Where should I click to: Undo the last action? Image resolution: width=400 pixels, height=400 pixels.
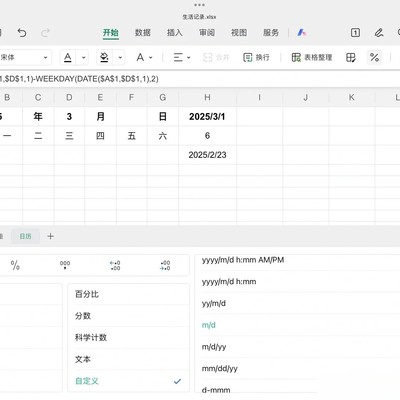click(x=22, y=33)
